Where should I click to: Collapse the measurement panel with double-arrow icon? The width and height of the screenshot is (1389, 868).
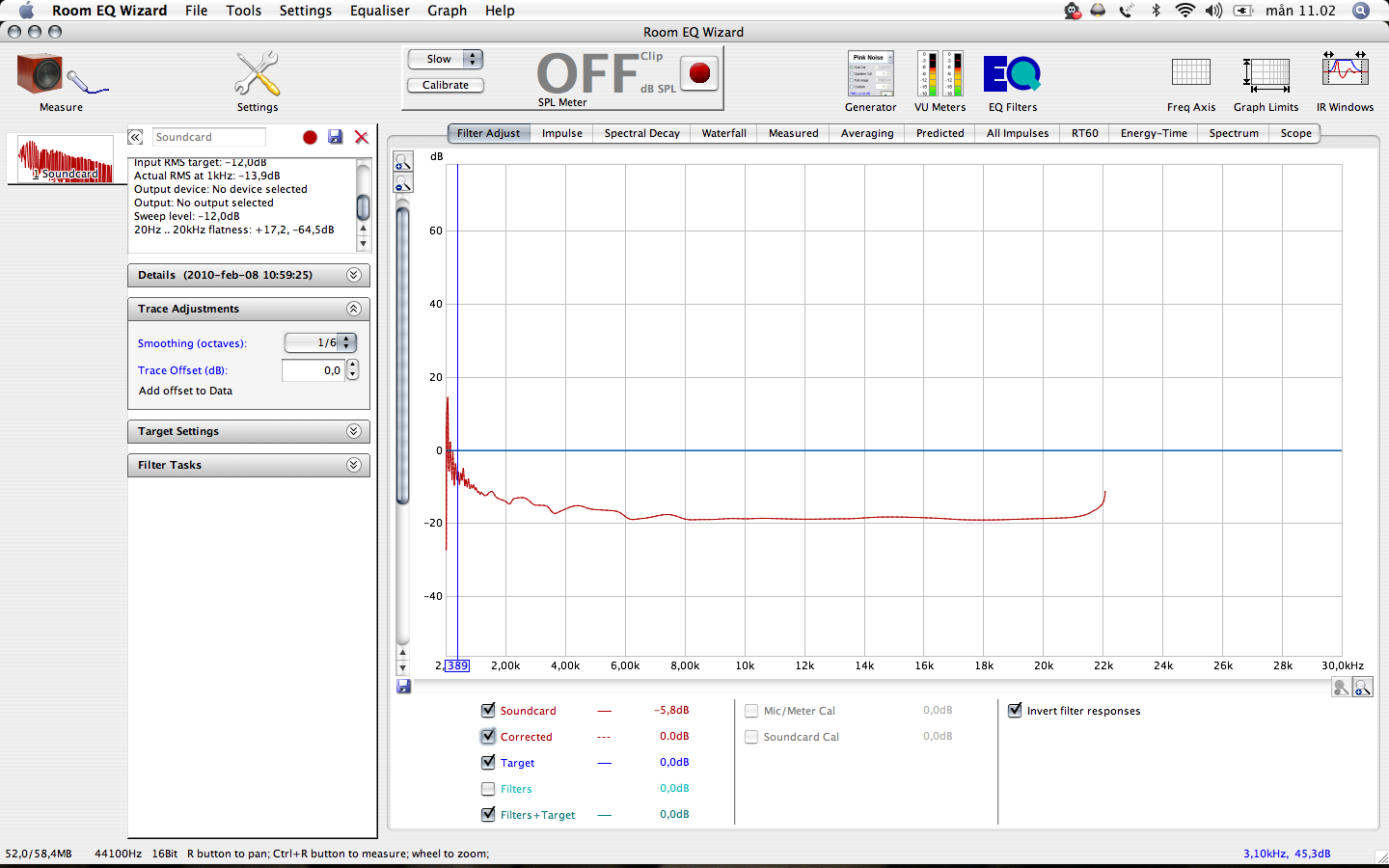tap(135, 137)
